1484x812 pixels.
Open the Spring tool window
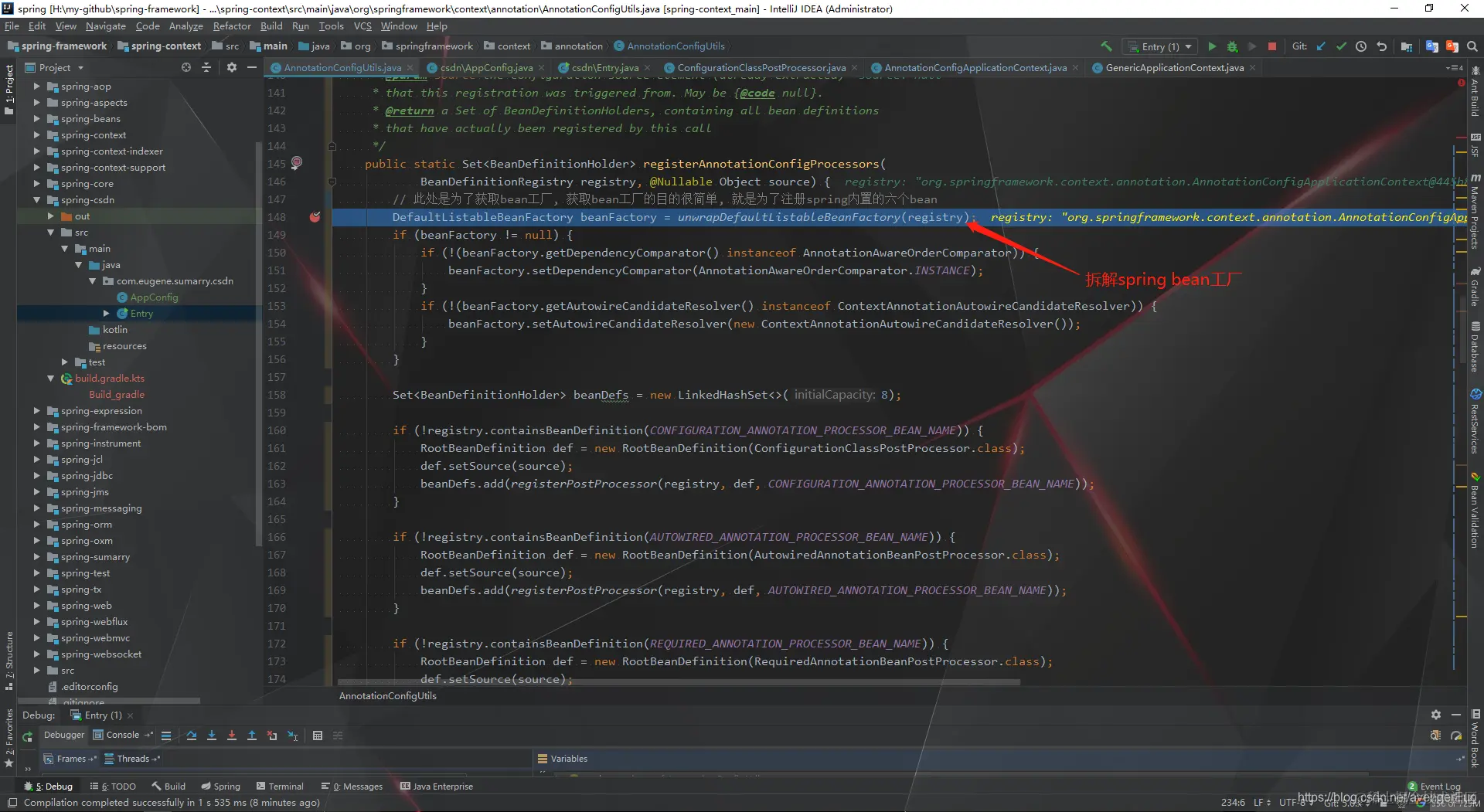221,787
